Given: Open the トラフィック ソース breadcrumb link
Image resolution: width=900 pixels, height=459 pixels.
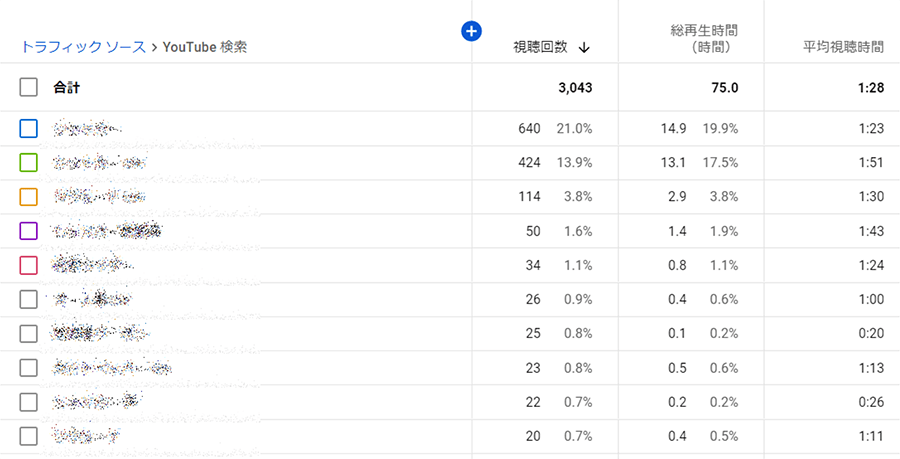Looking at the screenshot, I should point(83,47).
